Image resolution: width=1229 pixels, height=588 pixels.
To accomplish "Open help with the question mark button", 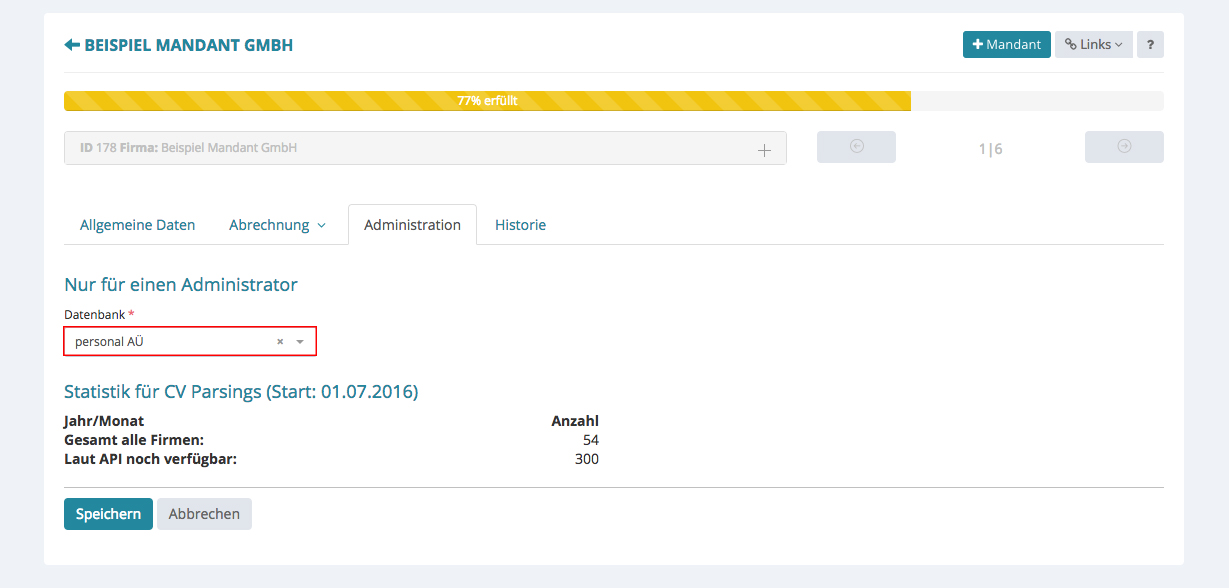I will 1150,45.
